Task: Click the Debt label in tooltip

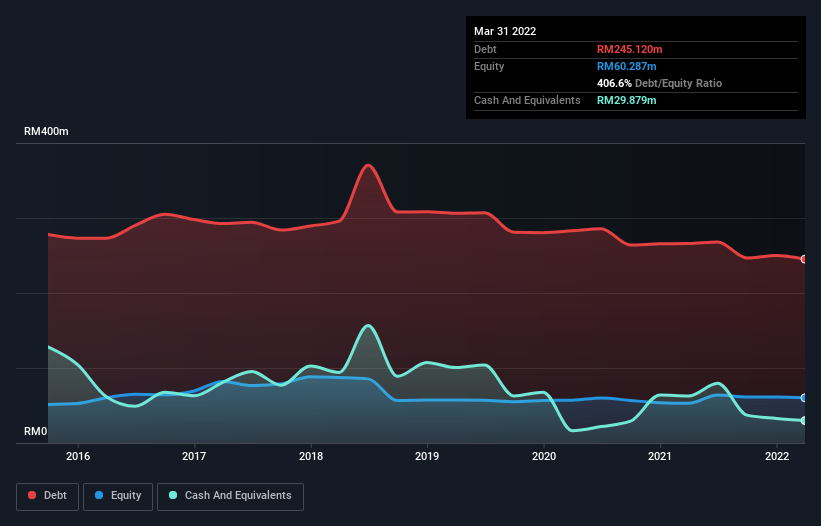Action: coord(485,49)
